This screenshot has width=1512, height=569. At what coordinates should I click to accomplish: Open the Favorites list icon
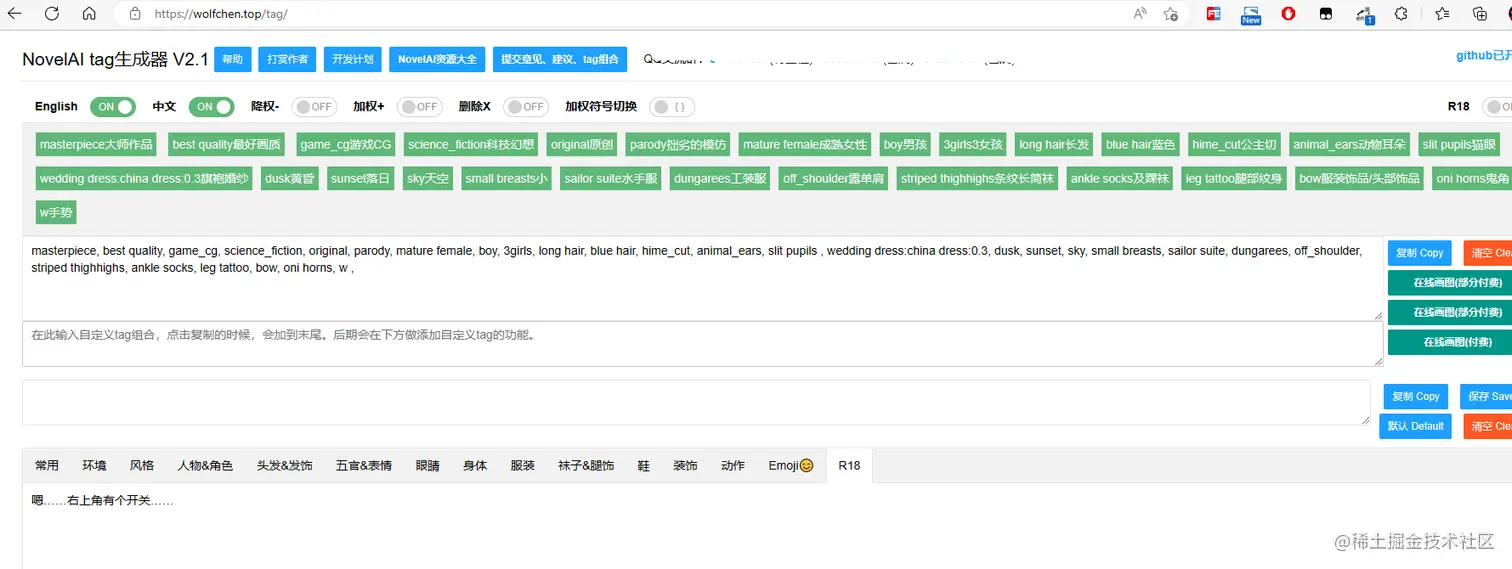(x=1442, y=14)
